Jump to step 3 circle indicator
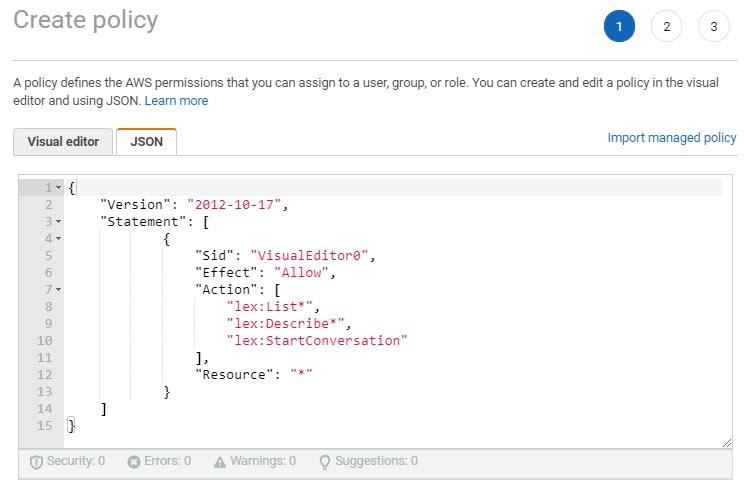Image resolution: width=750 pixels, height=497 pixels. click(x=713, y=27)
